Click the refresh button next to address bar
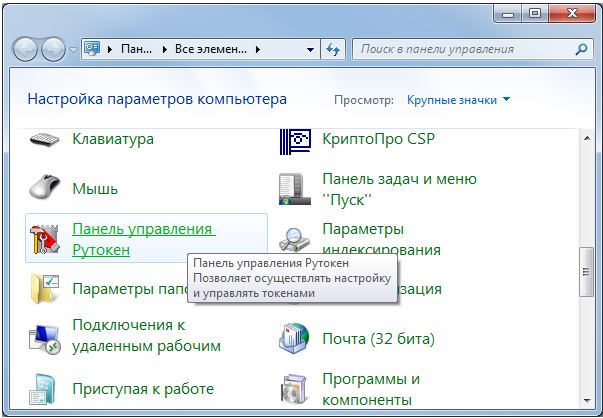This screenshot has height=418, width=603. 333,49
